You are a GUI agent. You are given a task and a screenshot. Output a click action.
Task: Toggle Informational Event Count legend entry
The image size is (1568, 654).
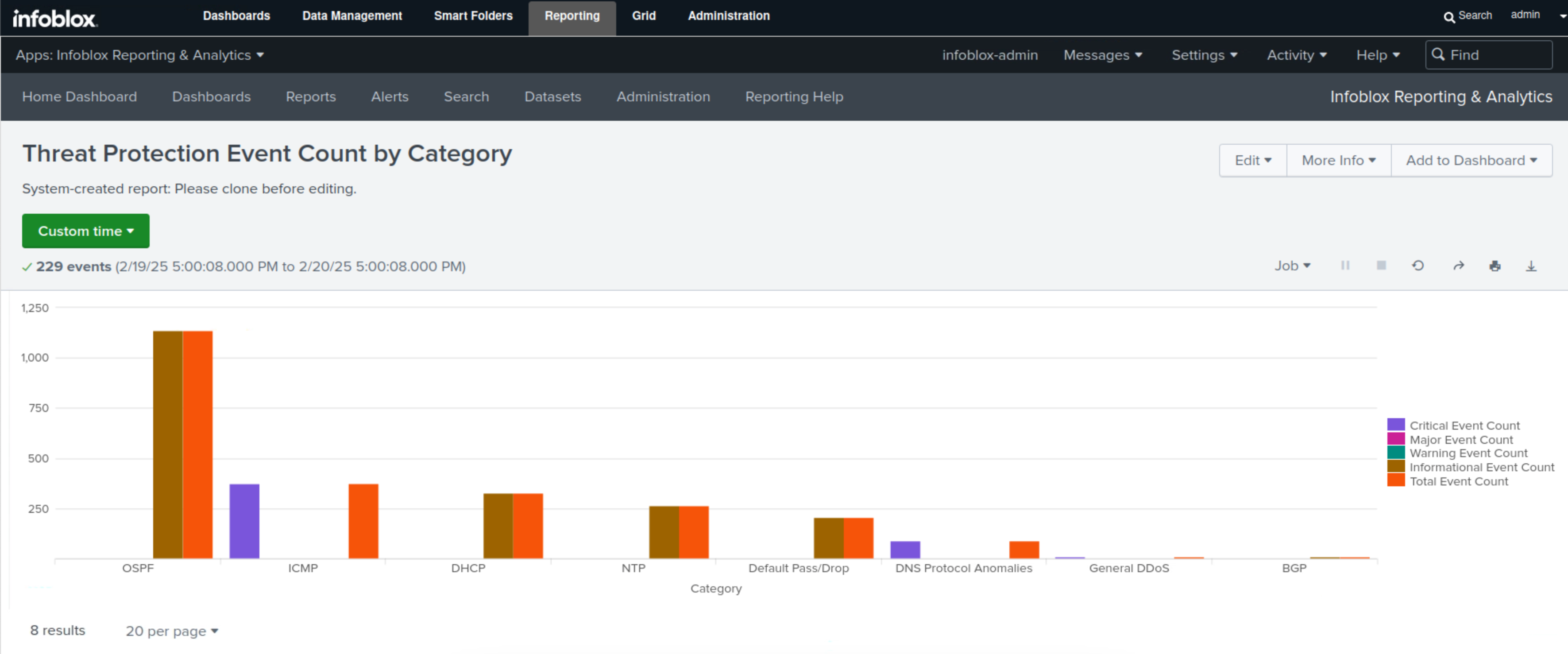[x=1481, y=467]
